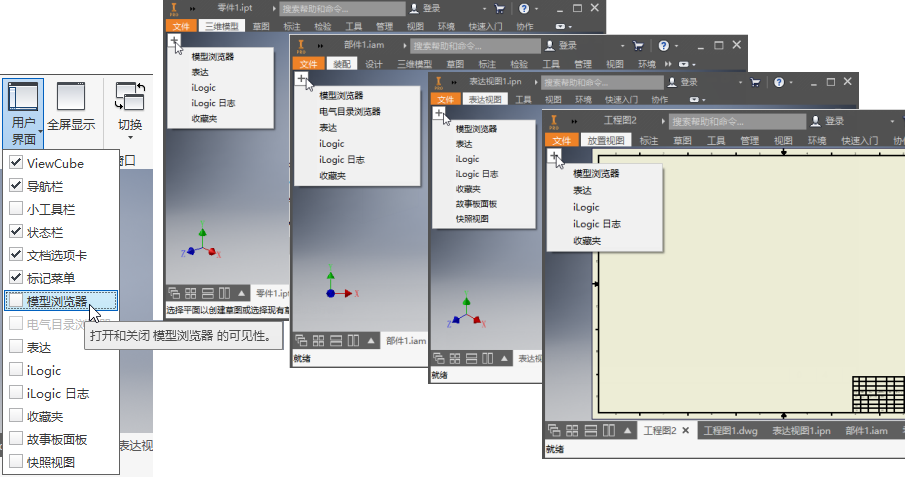The width and height of the screenshot is (905, 481).
Task: Switch to the 工程图1.dwg document tab
Action: coord(730,431)
